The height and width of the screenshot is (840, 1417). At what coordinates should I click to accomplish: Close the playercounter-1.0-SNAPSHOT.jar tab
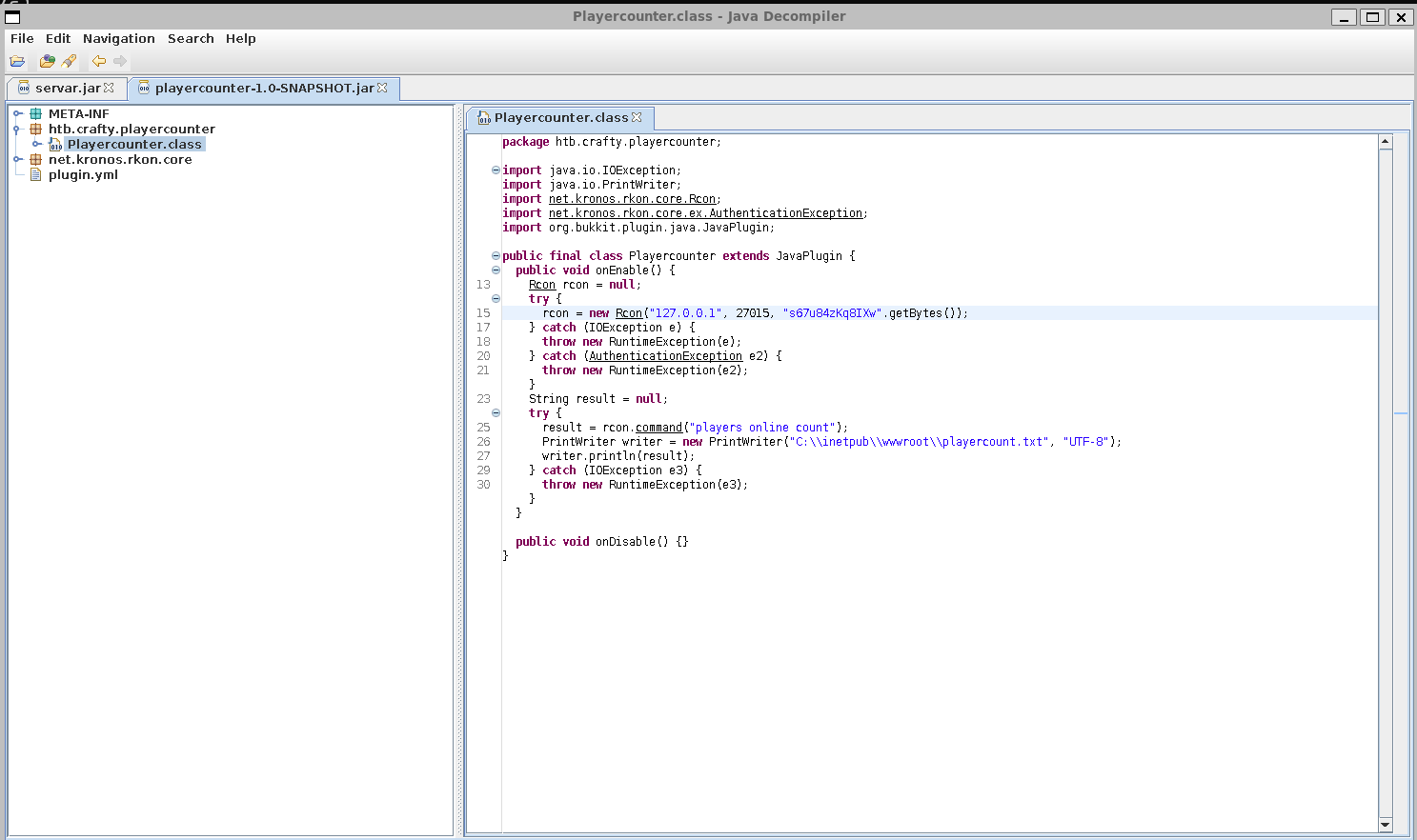382,88
